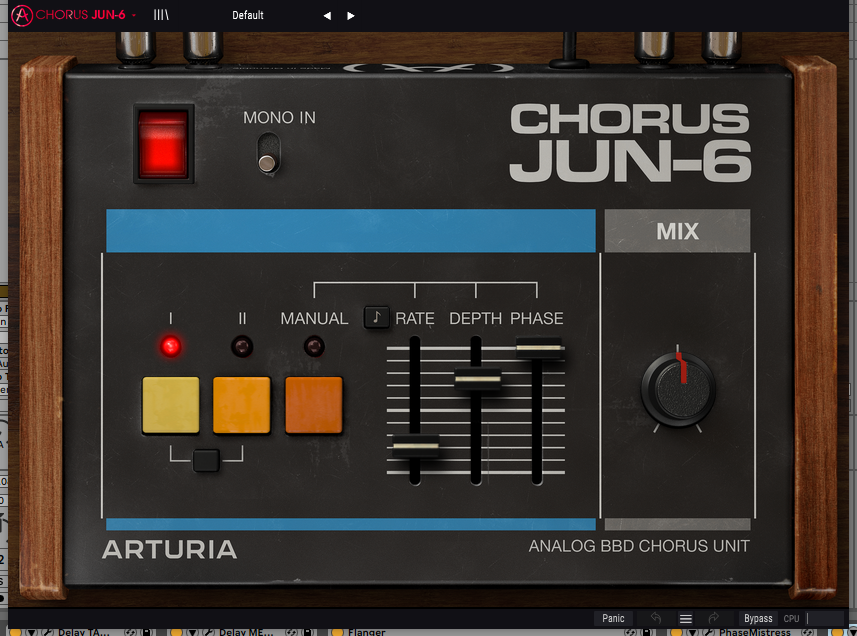Viewport: 857px width, 636px height.
Task: Click the Depth slider handle
Action: [x=477, y=378]
